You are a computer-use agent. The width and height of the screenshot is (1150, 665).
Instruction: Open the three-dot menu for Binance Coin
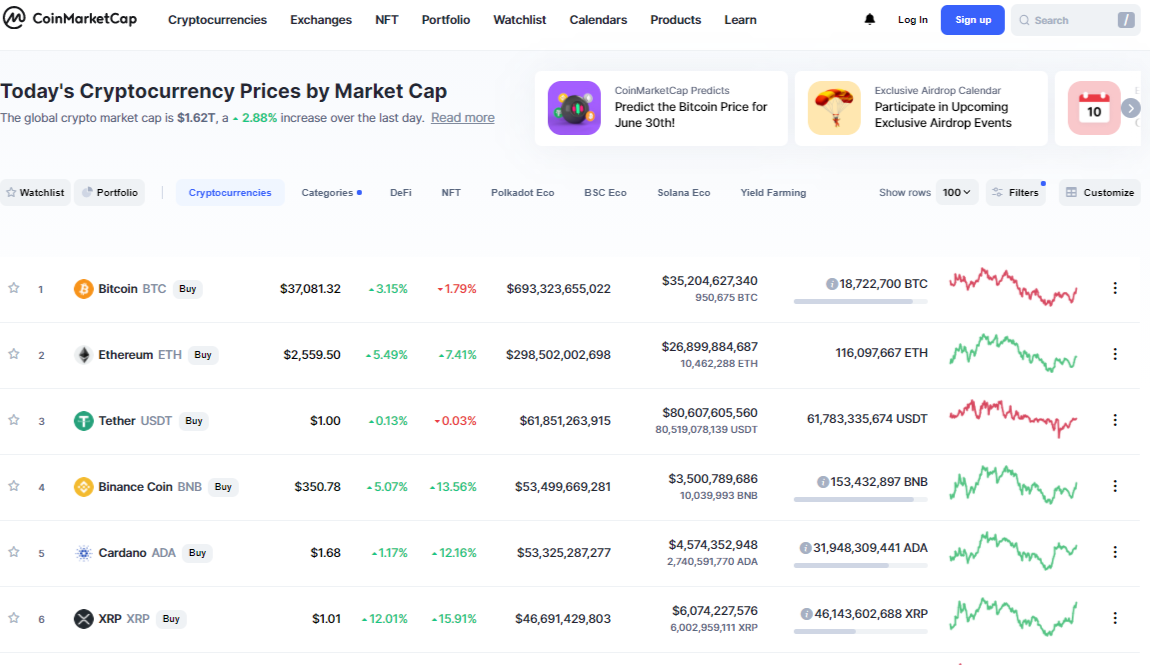(x=1115, y=486)
